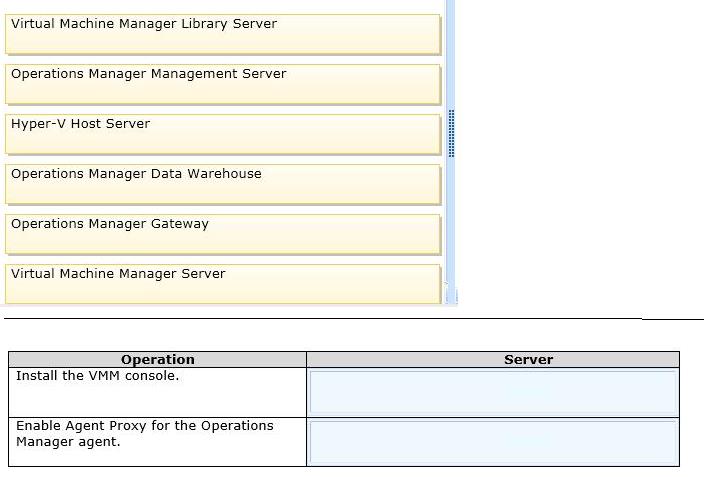Click the light blue vertical divider bar
The width and height of the screenshot is (704, 477).
[451, 153]
